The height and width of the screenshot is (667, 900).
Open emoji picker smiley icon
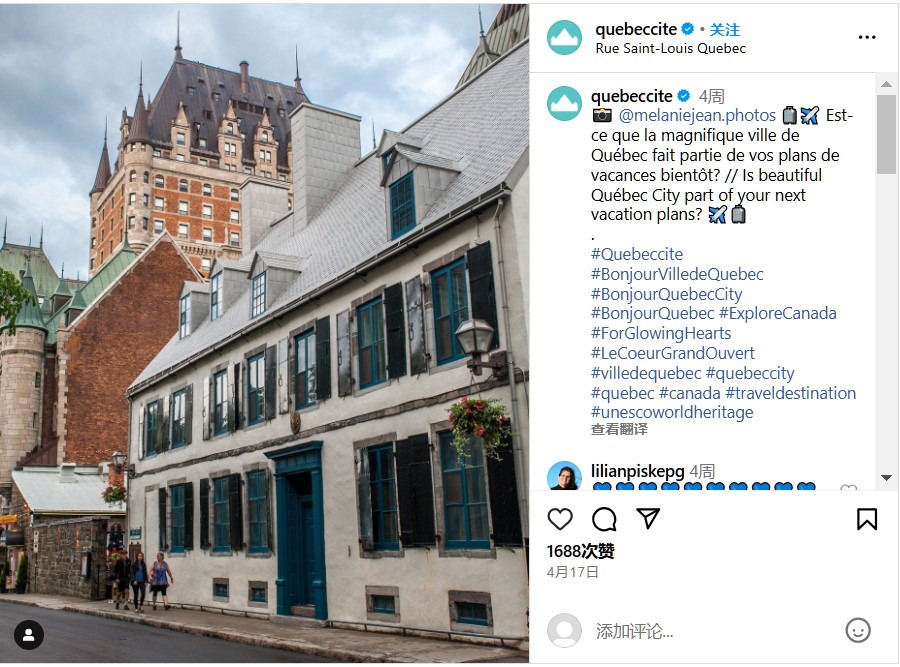[858, 630]
